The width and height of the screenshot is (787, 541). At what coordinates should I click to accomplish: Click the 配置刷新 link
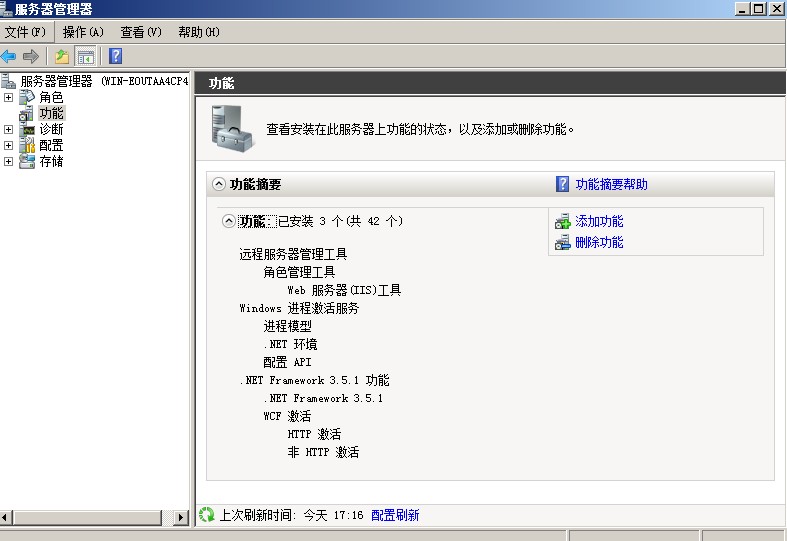(x=395, y=515)
